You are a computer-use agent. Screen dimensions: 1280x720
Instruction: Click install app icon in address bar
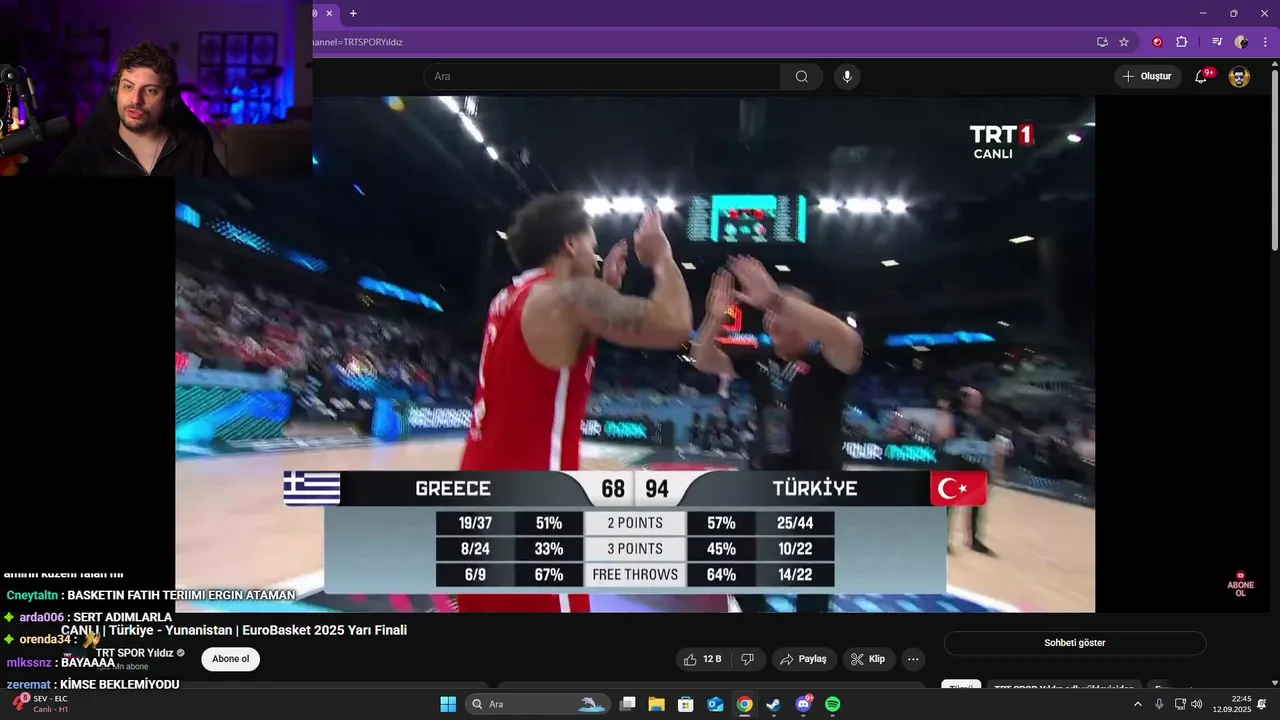[1102, 42]
